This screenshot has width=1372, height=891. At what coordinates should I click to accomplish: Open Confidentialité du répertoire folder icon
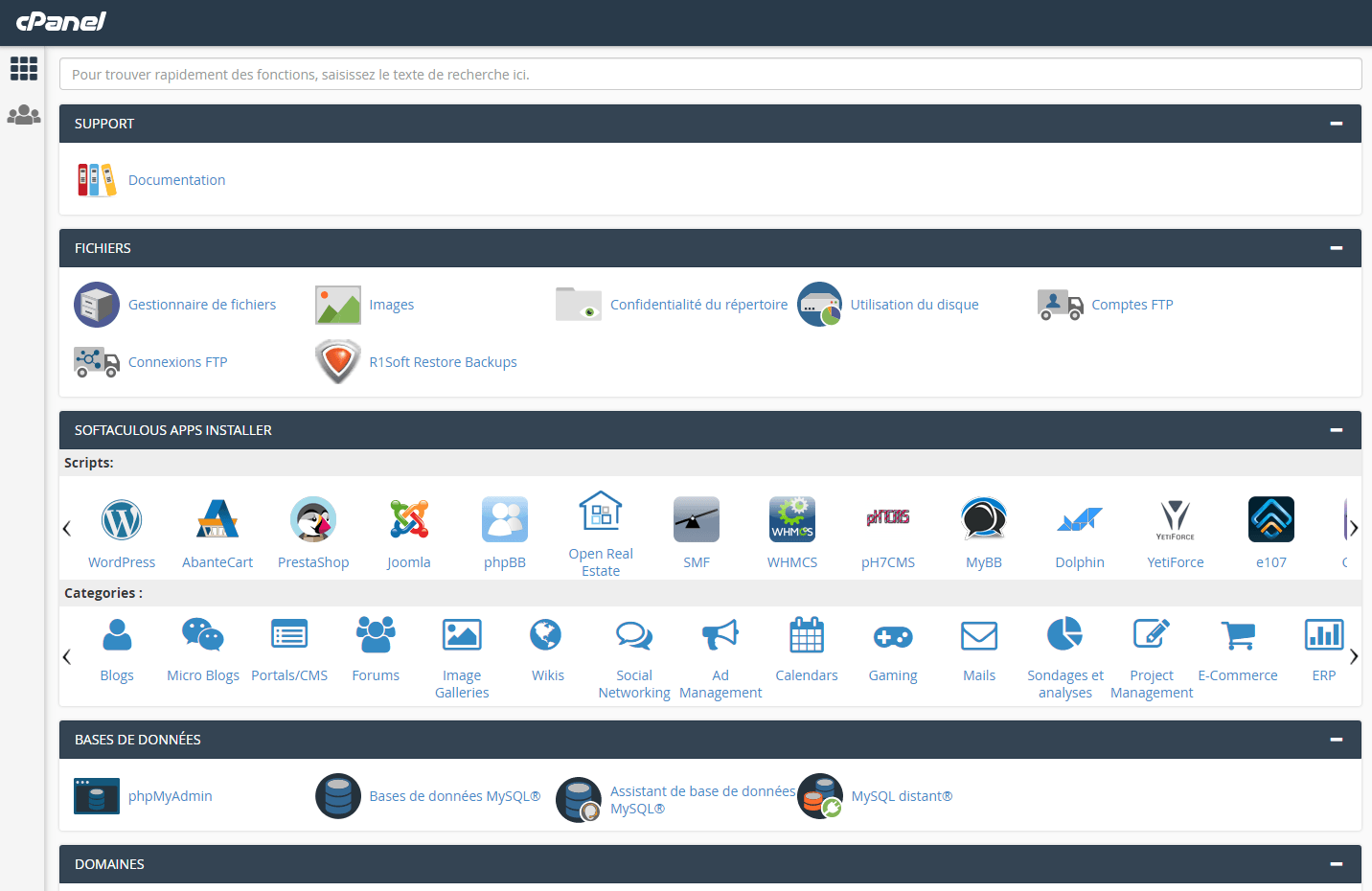coord(579,305)
